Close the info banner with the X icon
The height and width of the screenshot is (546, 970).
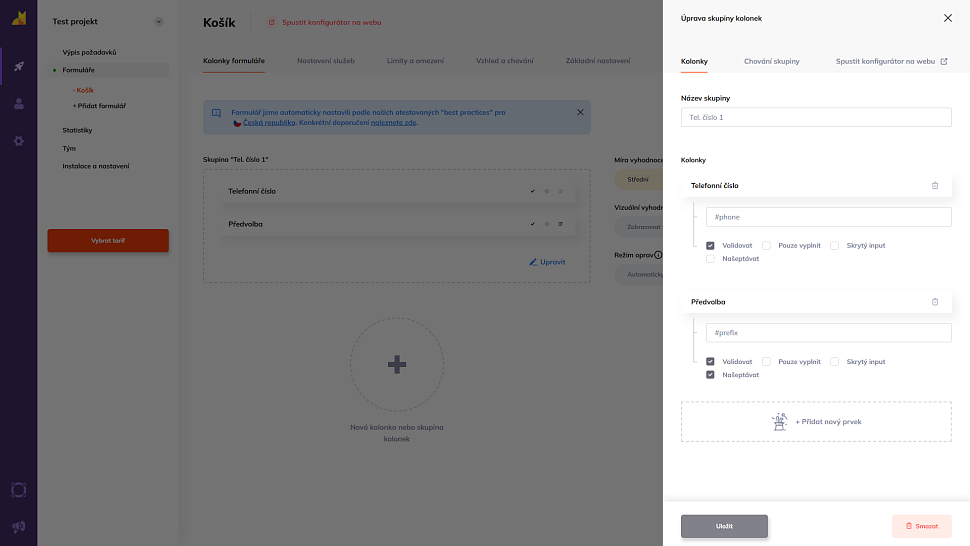580,112
